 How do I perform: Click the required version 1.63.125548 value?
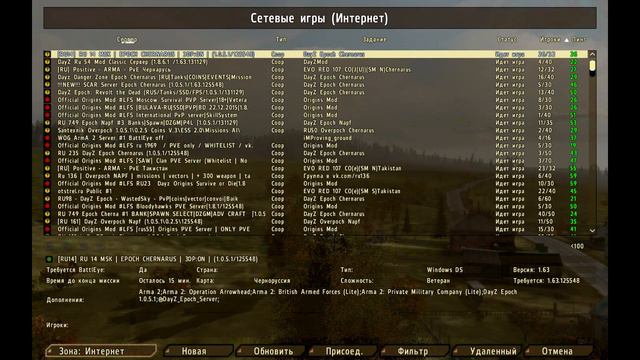[562, 281]
